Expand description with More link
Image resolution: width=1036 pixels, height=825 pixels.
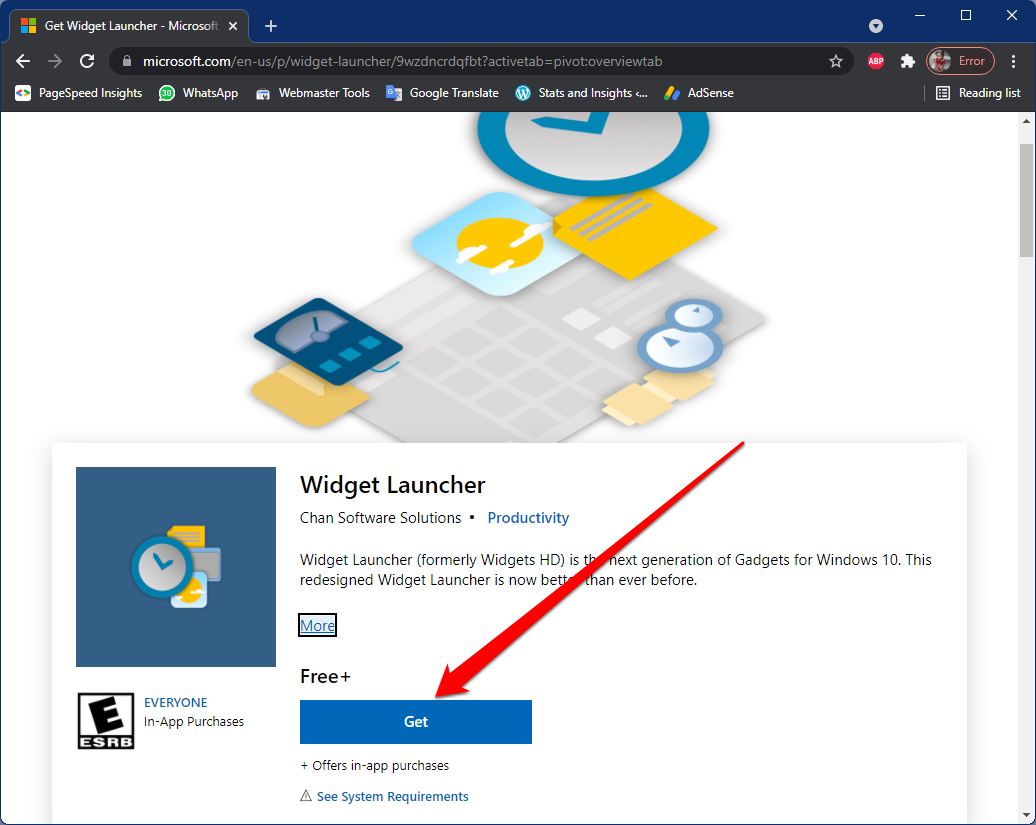(x=317, y=625)
